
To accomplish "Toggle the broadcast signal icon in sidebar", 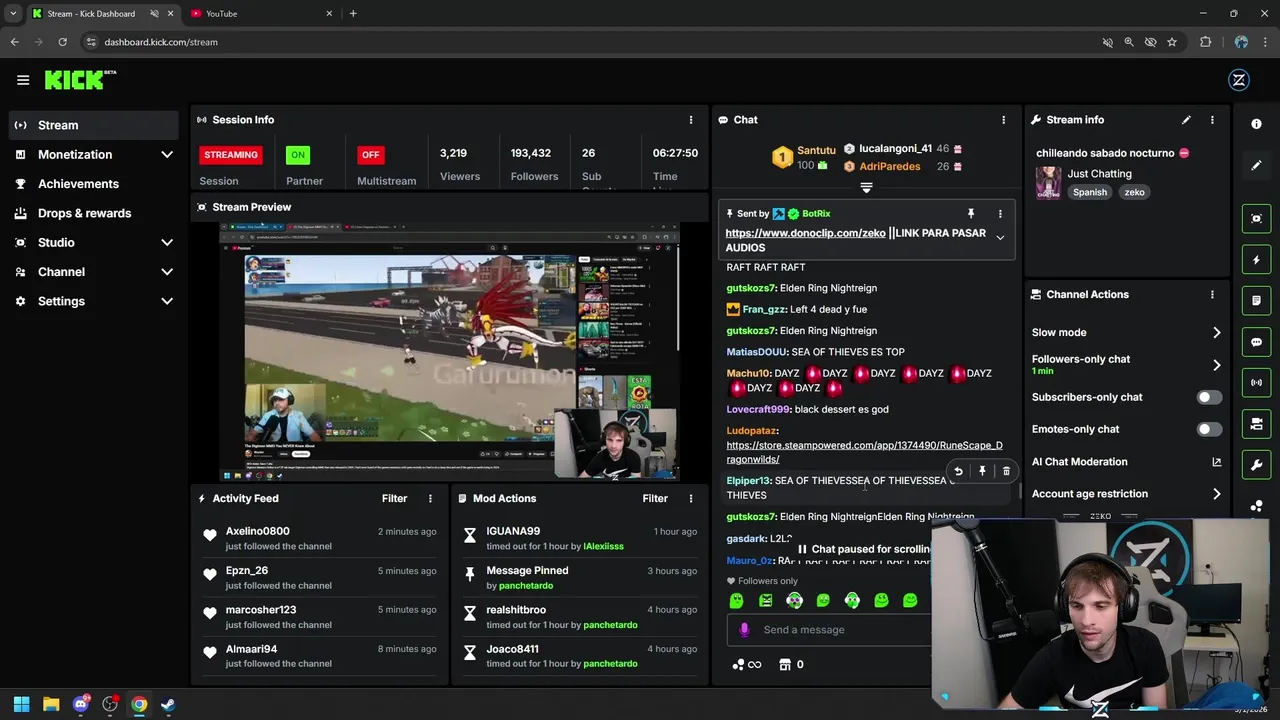I will [x=1256, y=383].
